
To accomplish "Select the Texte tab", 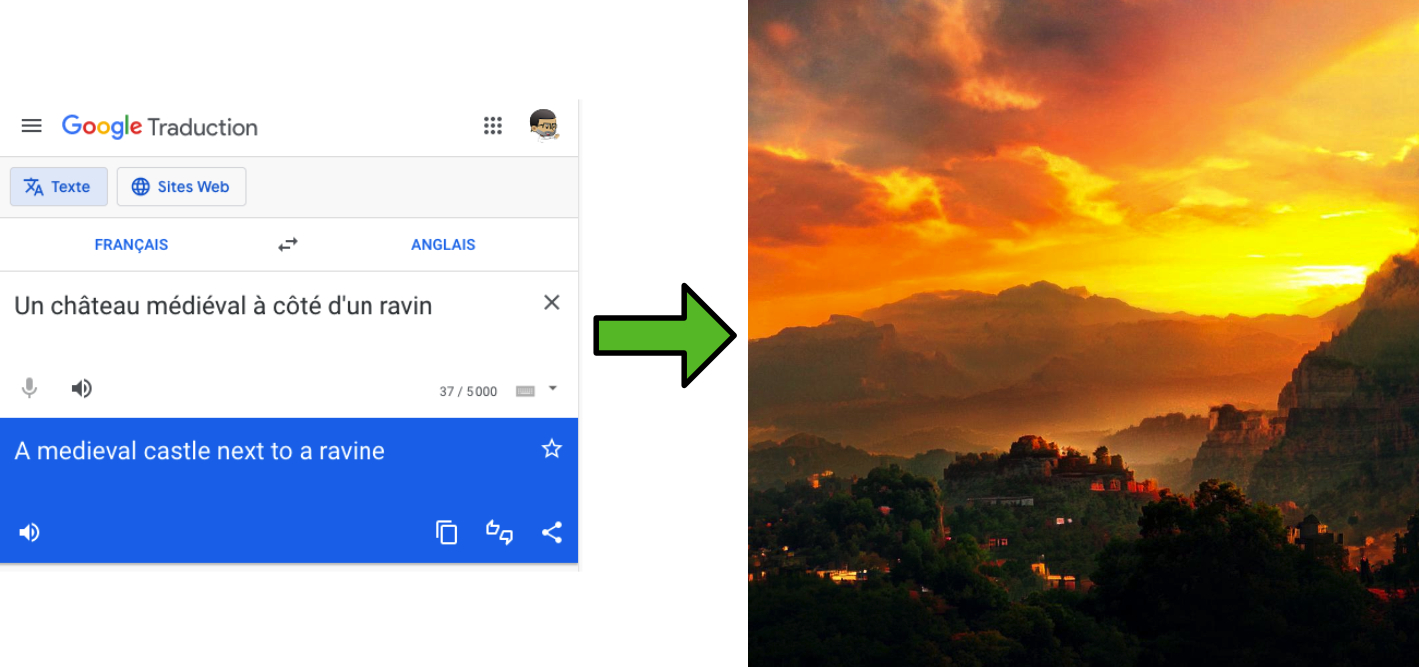I will [59, 187].
